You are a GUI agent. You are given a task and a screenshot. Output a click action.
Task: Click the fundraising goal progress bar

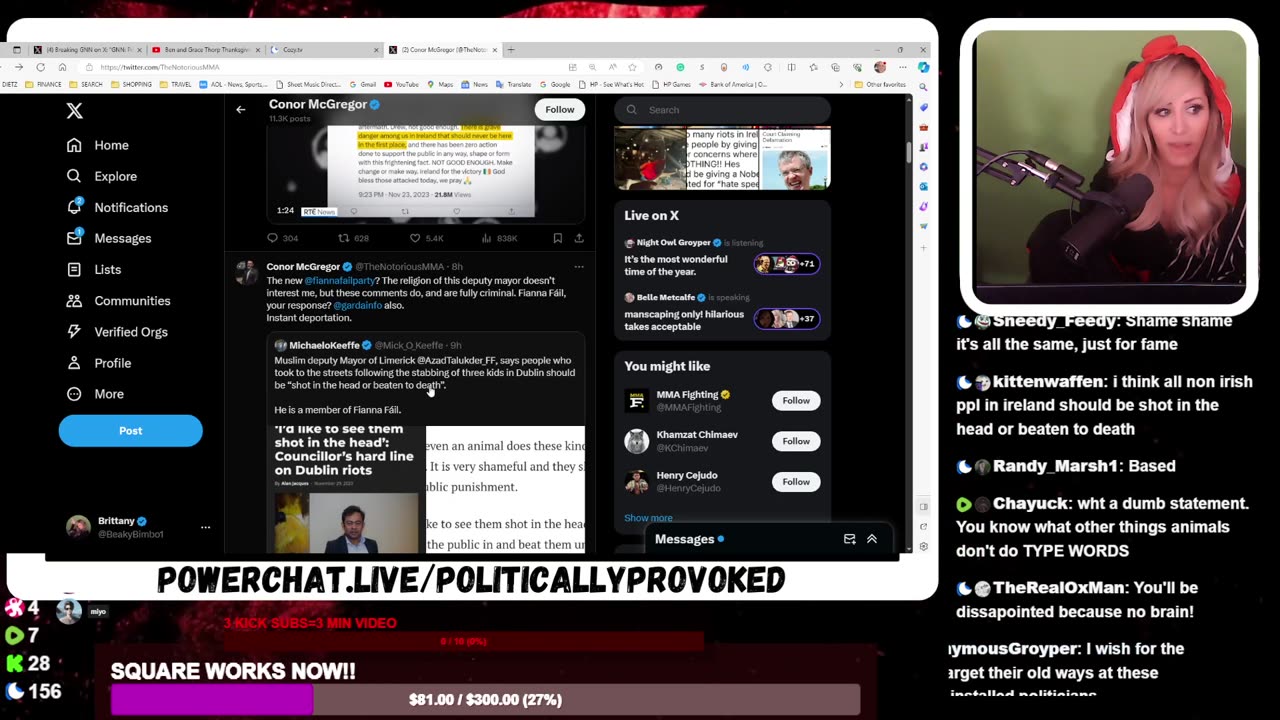coord(485,700)
